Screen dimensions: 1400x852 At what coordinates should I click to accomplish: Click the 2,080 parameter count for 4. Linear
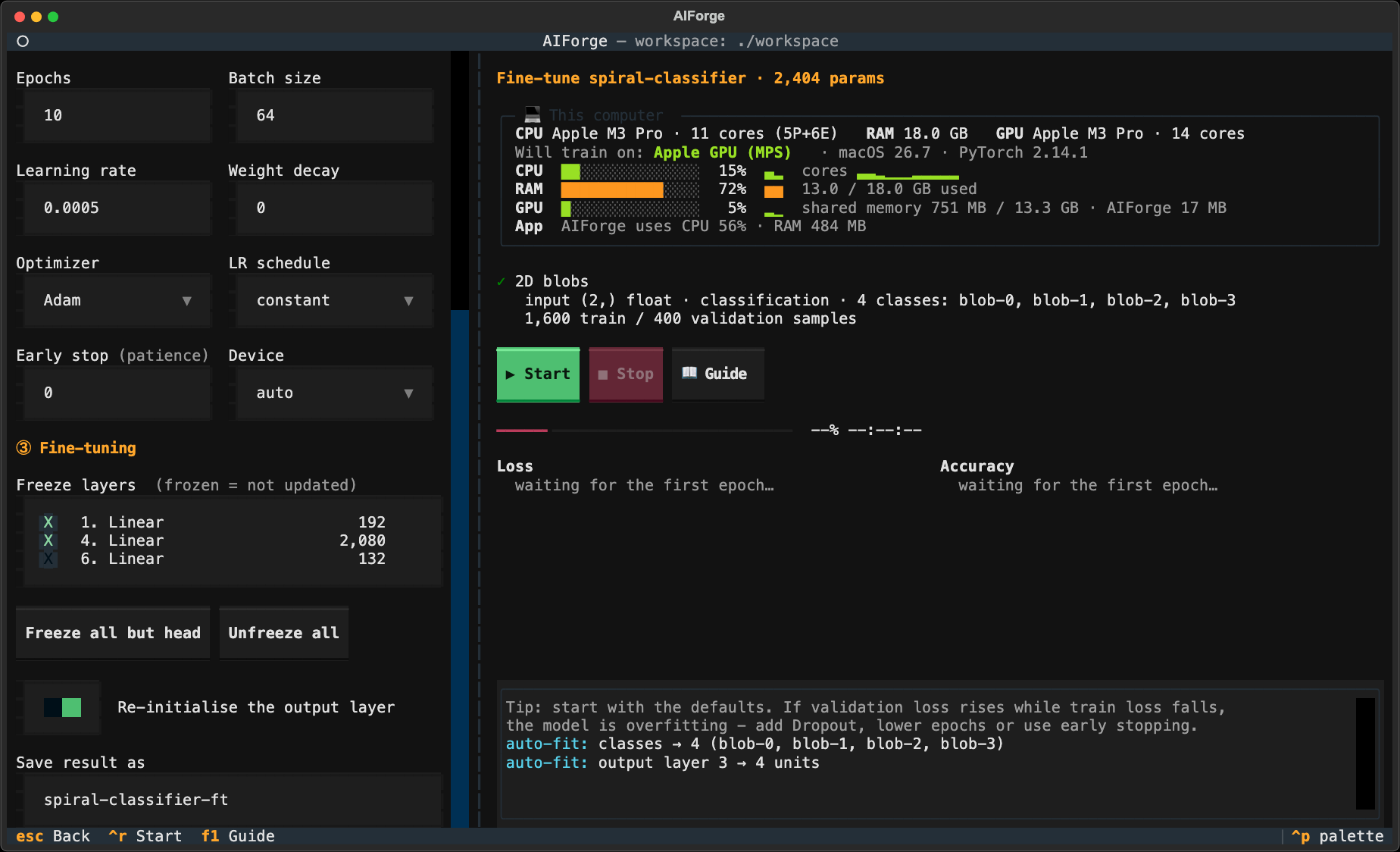362,540
